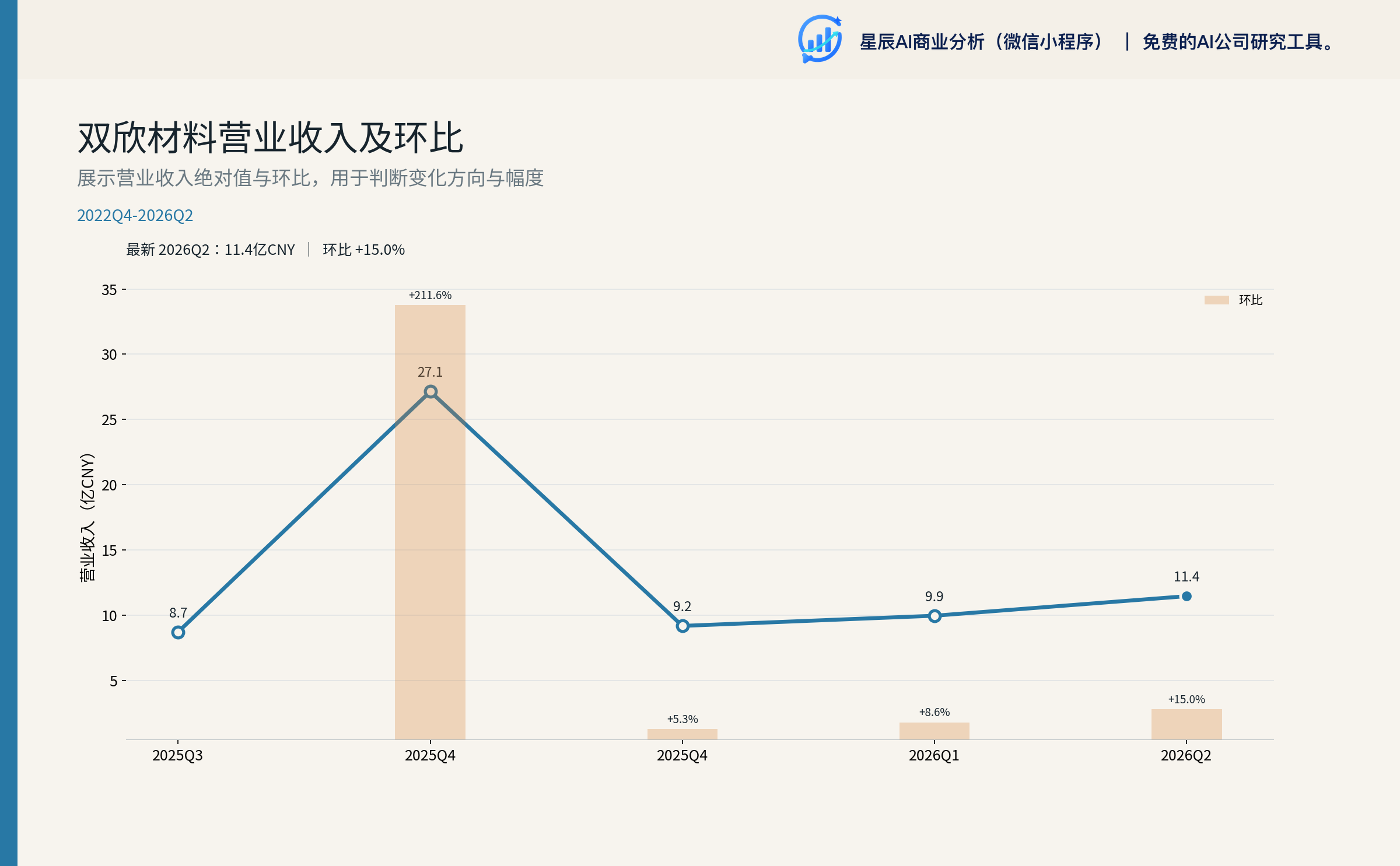1400x866 pixels.
Task: Click the +211.6% bar label
Action: 430,295
